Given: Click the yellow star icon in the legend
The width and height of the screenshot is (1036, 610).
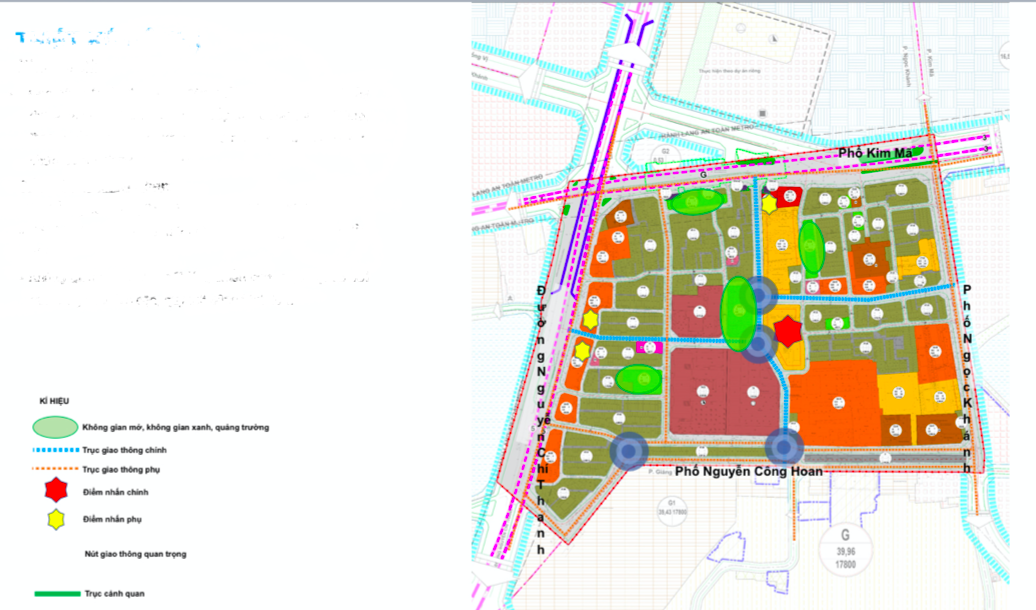Looking at the screenshot, I should pos(56,520).
